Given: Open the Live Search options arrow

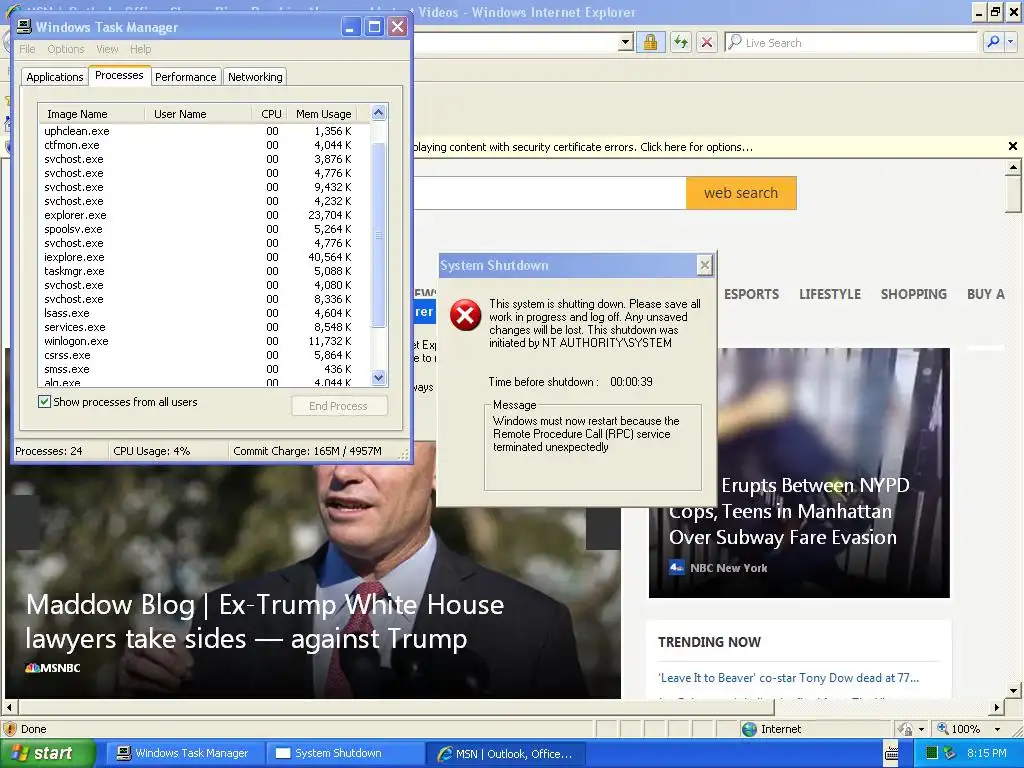Looking at the screenshot, I should [x=1010, y=42].
